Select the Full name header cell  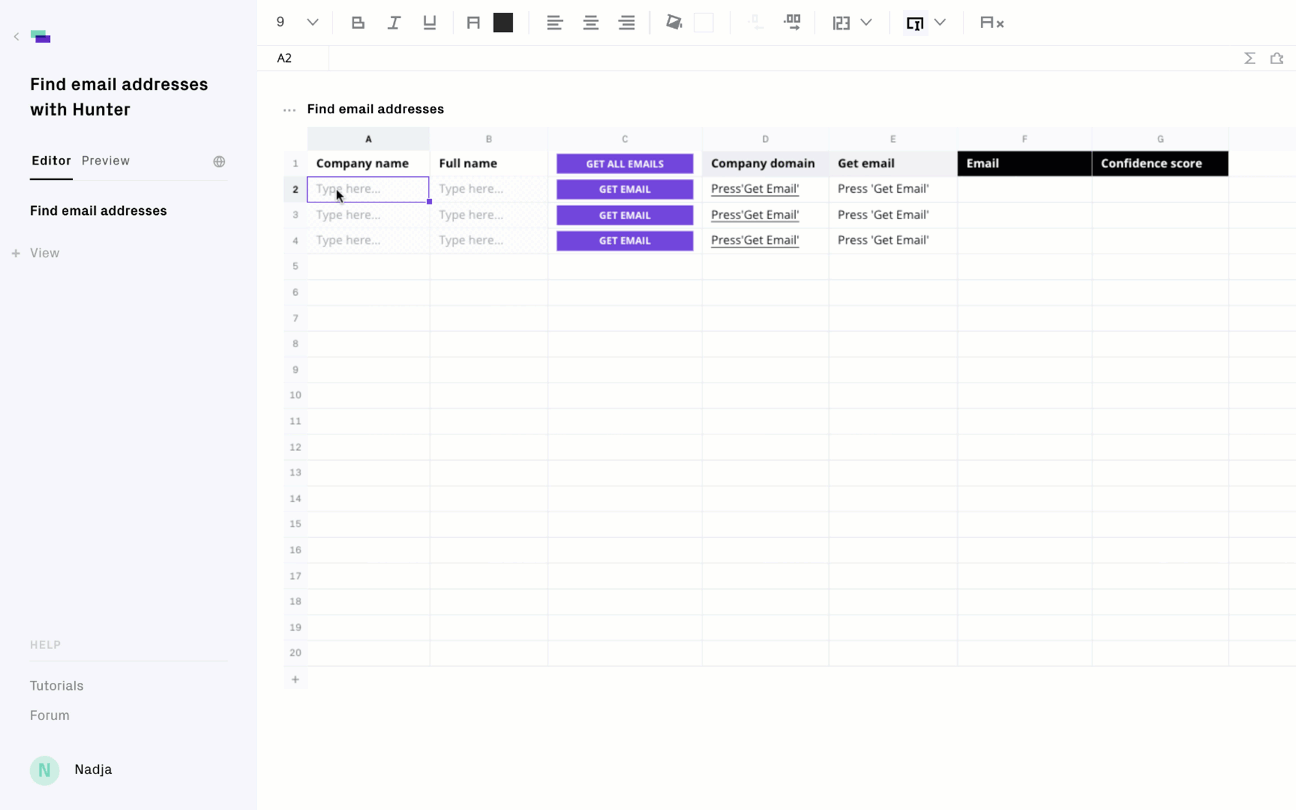(x=489, y=164)
